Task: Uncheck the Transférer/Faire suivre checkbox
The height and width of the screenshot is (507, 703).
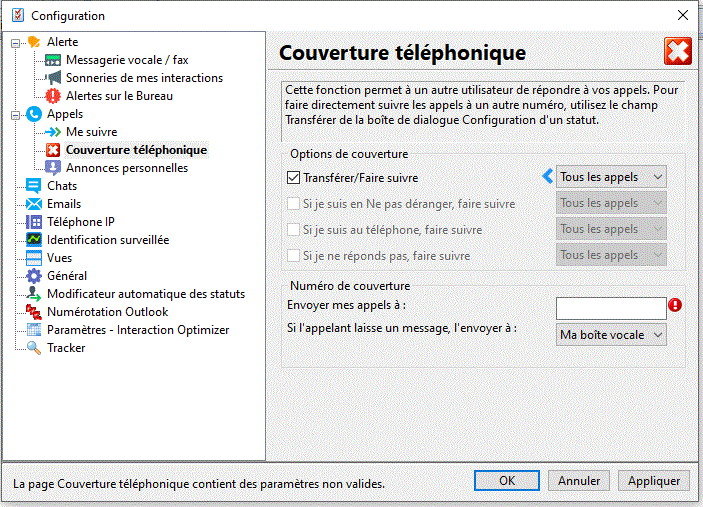Action: (x=293, y=178)
